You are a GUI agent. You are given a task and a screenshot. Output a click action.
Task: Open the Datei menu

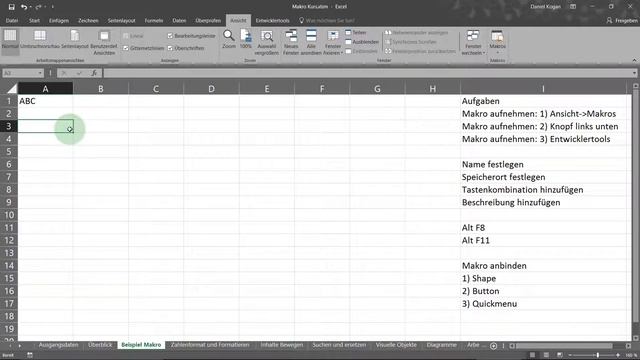click(x=12, y=20)
